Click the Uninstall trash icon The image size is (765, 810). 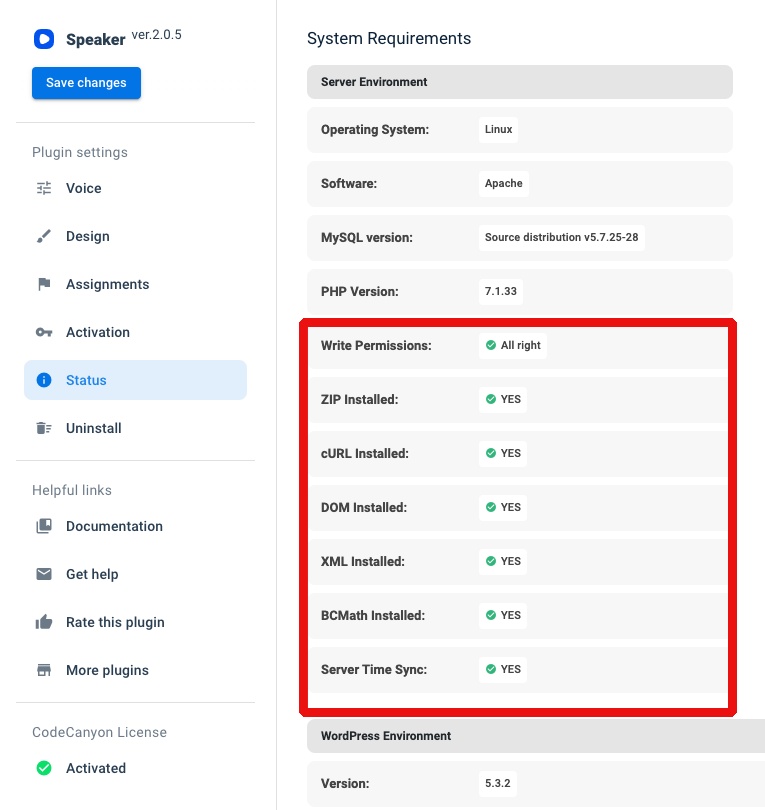(44, 428)
